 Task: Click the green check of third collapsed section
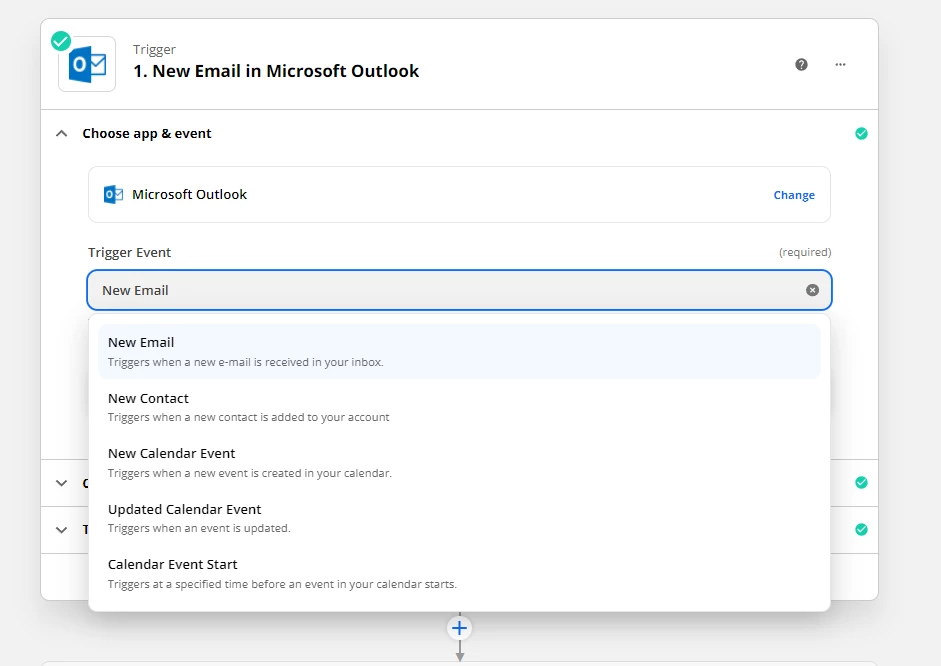click(x=861, y=529)
